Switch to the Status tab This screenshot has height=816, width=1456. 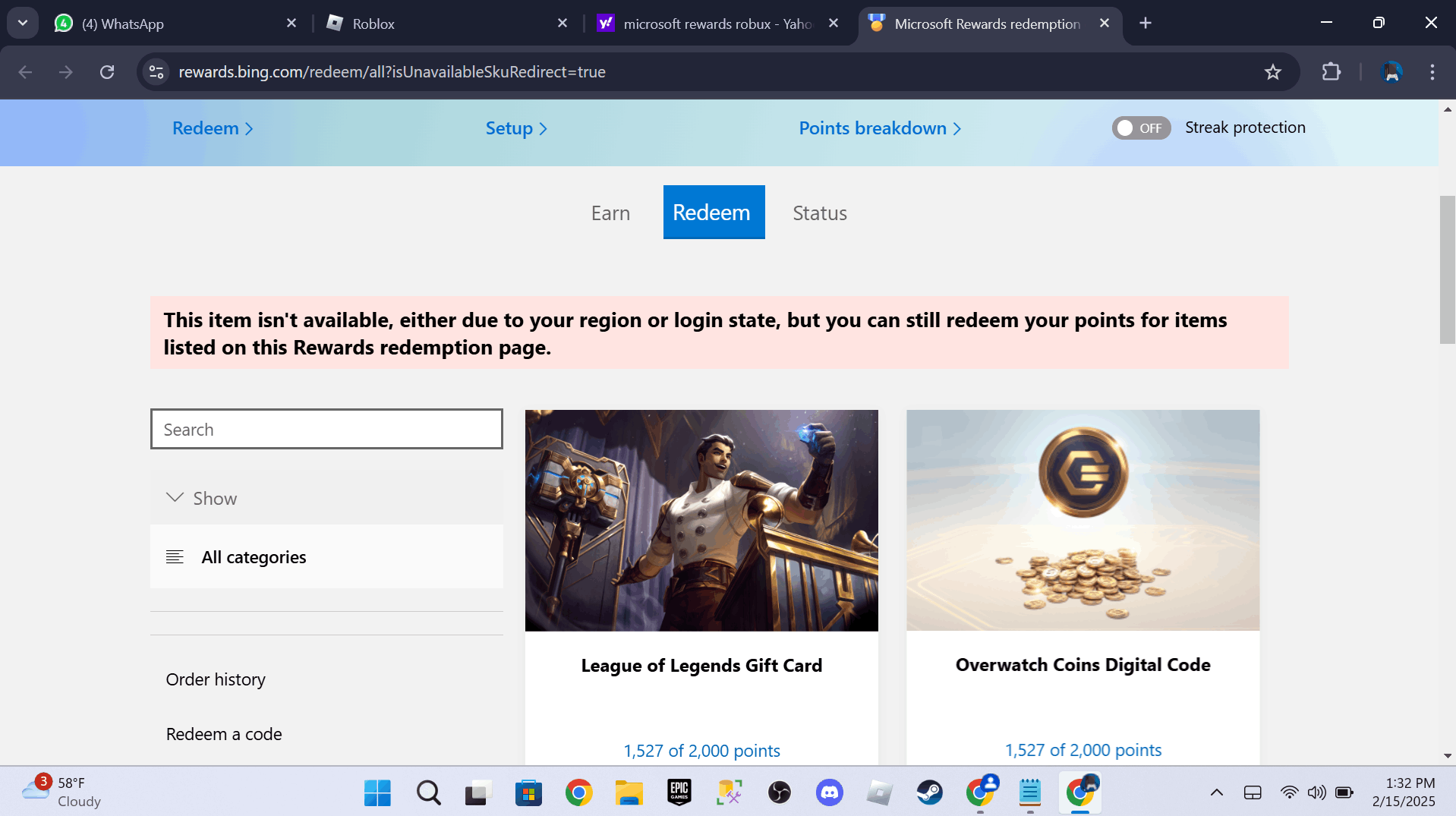(x=819, y=213)
